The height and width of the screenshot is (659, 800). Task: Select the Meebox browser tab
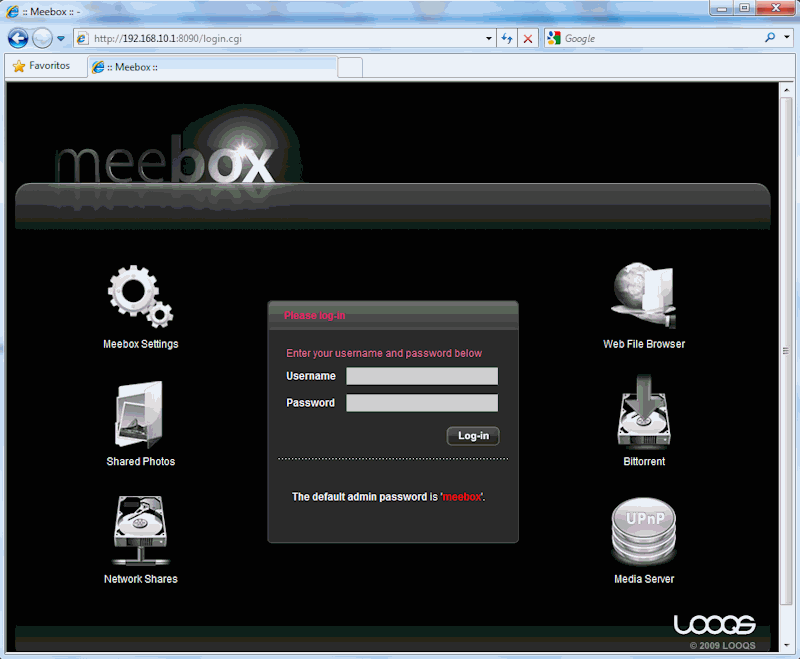(x=213, y=67)
